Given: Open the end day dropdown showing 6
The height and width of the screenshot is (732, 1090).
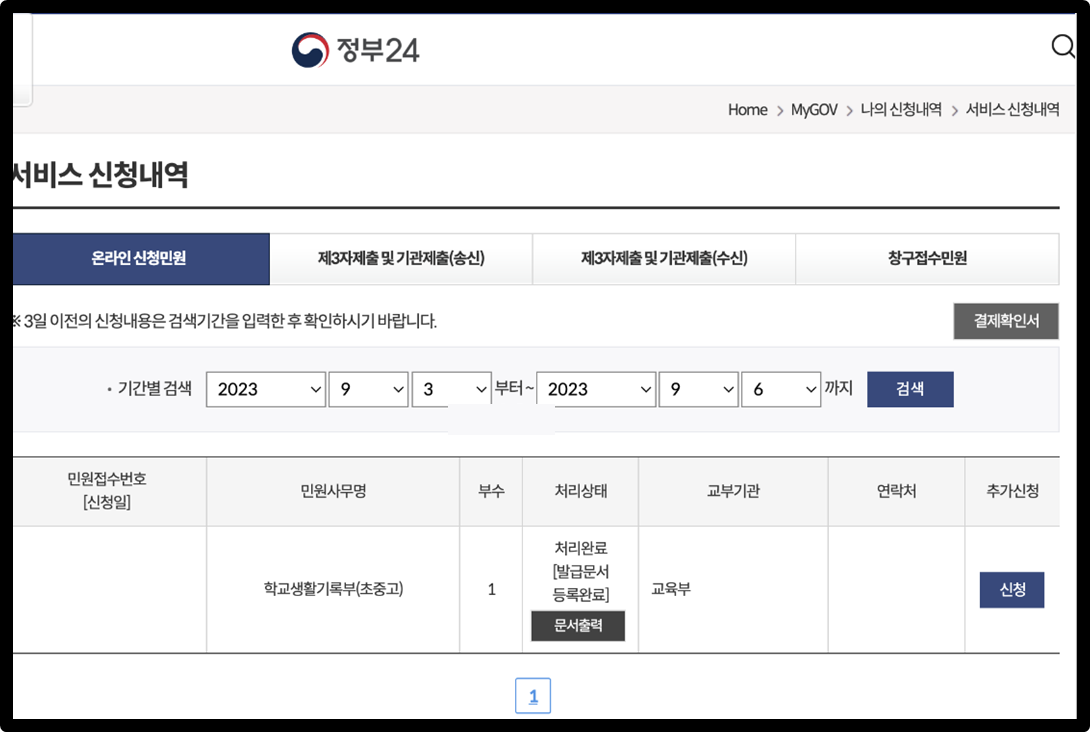Looking at the screenshot, I should click(x=779, y=389).
